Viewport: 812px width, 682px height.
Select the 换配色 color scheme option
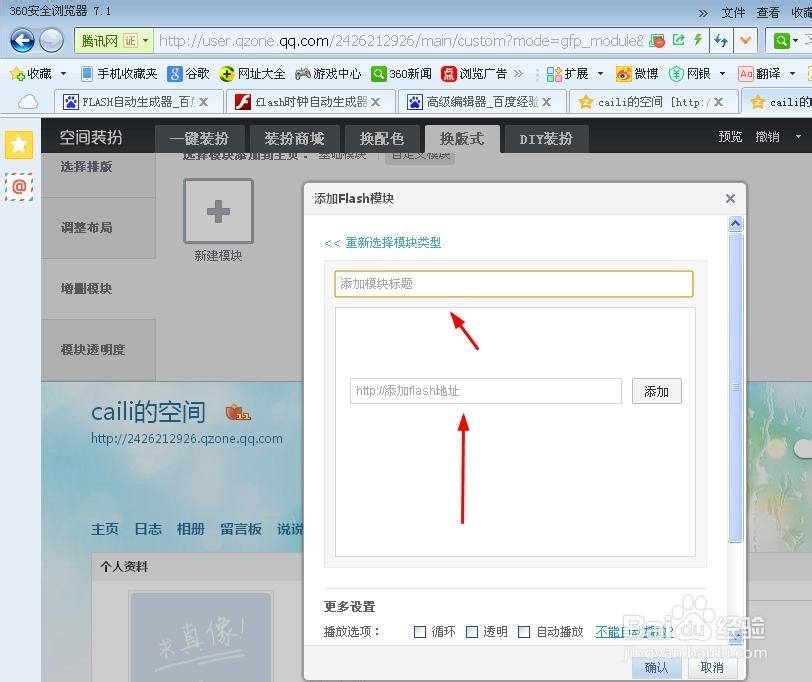point(381,138)
